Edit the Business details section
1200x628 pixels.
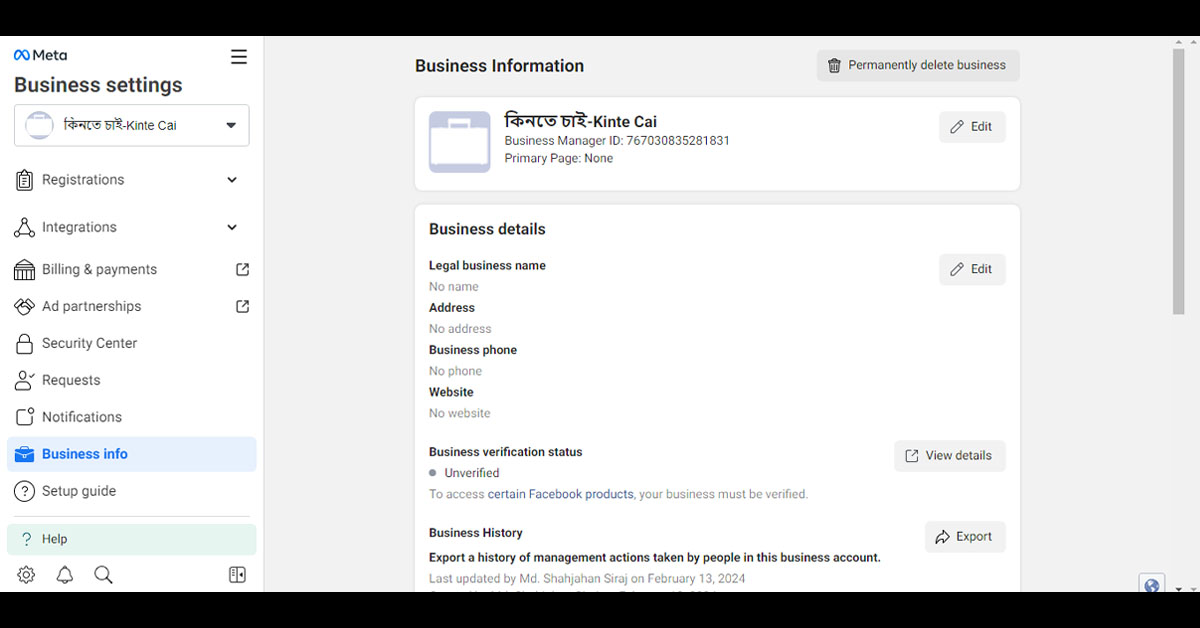point(972,269)
